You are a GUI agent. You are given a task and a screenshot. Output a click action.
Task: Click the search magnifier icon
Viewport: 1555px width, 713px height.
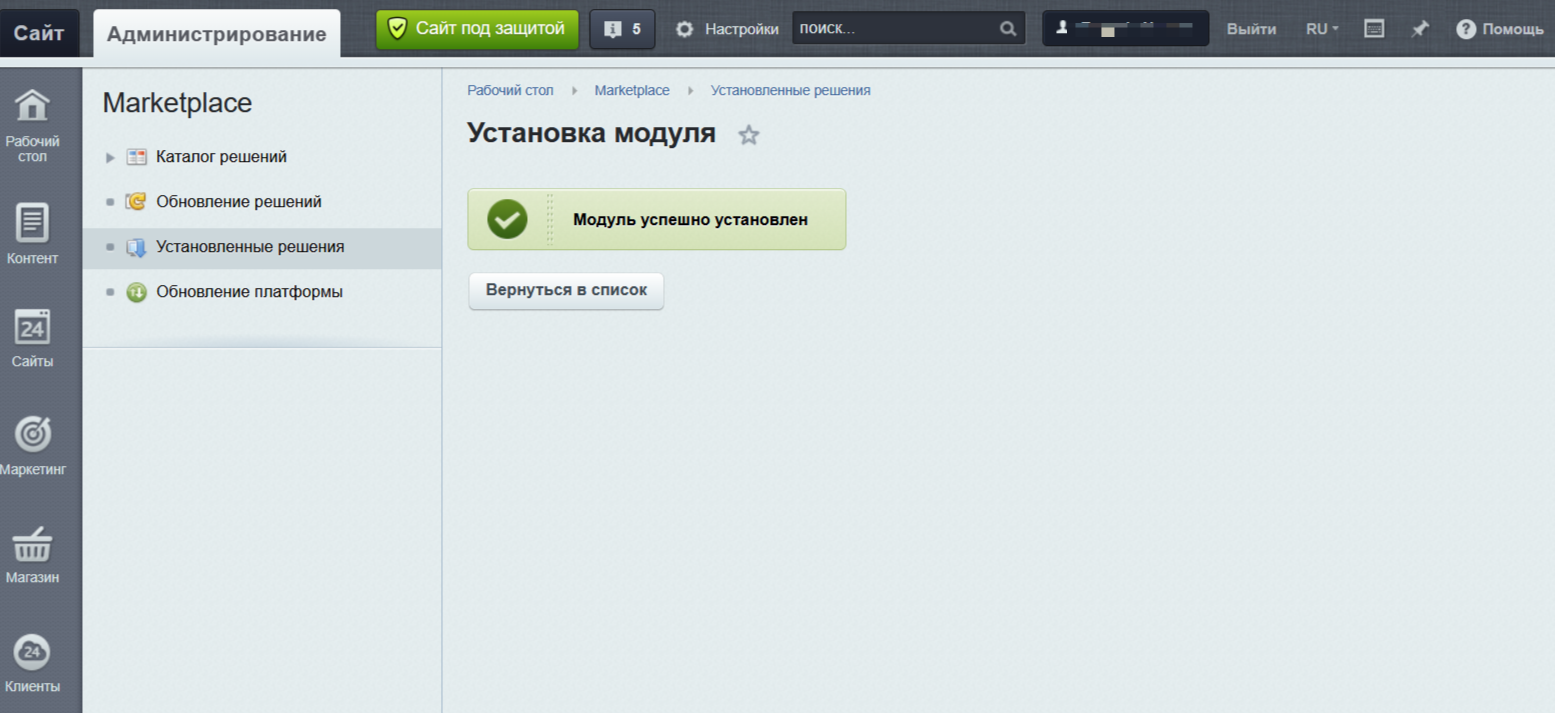(x=1008, y=29)
